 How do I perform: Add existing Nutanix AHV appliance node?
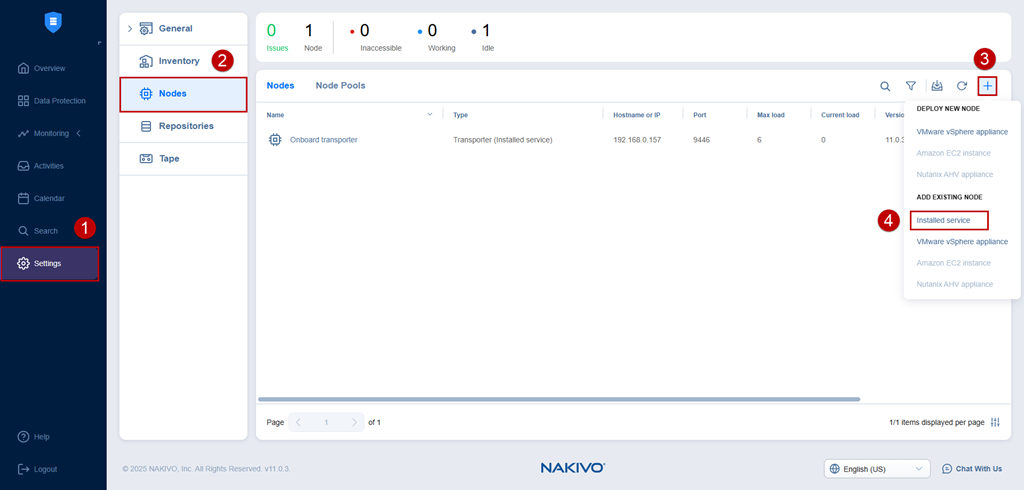[x=955, y=284]
